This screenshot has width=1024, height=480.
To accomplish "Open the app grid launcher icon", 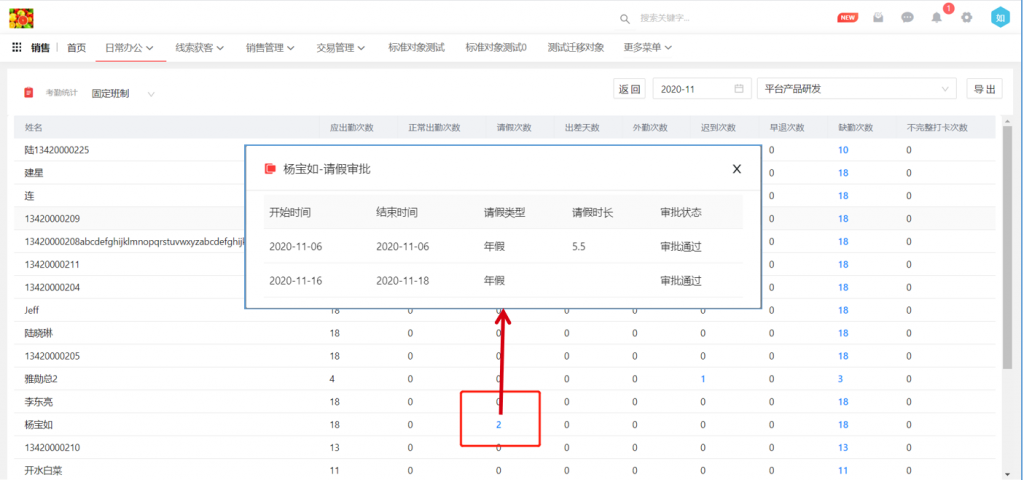I will 17,47.
